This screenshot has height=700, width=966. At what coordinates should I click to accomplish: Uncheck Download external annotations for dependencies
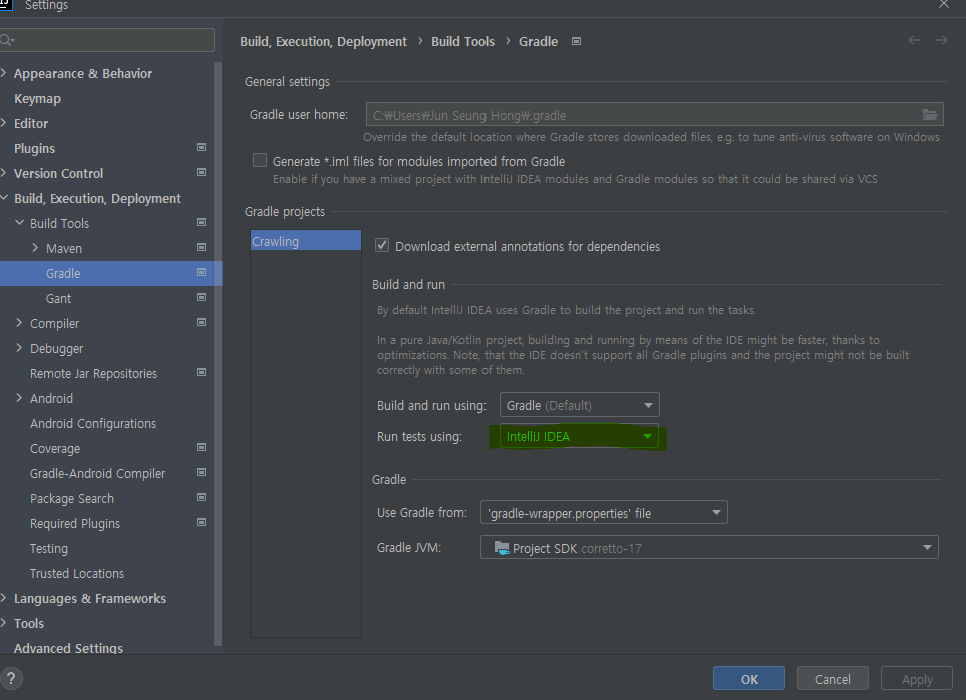[381, 245]
